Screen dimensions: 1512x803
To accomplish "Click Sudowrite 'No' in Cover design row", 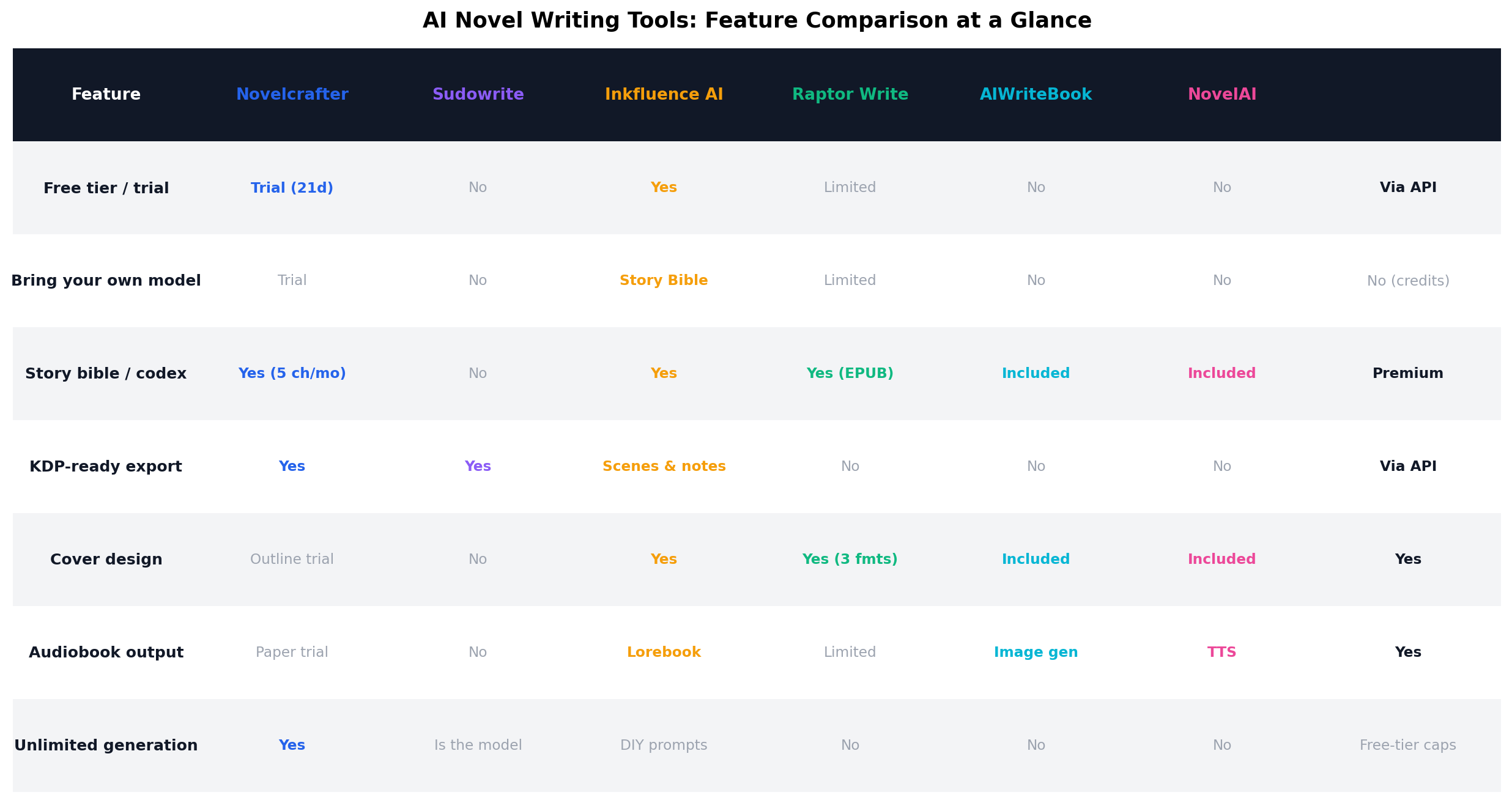I will [478, 560].
